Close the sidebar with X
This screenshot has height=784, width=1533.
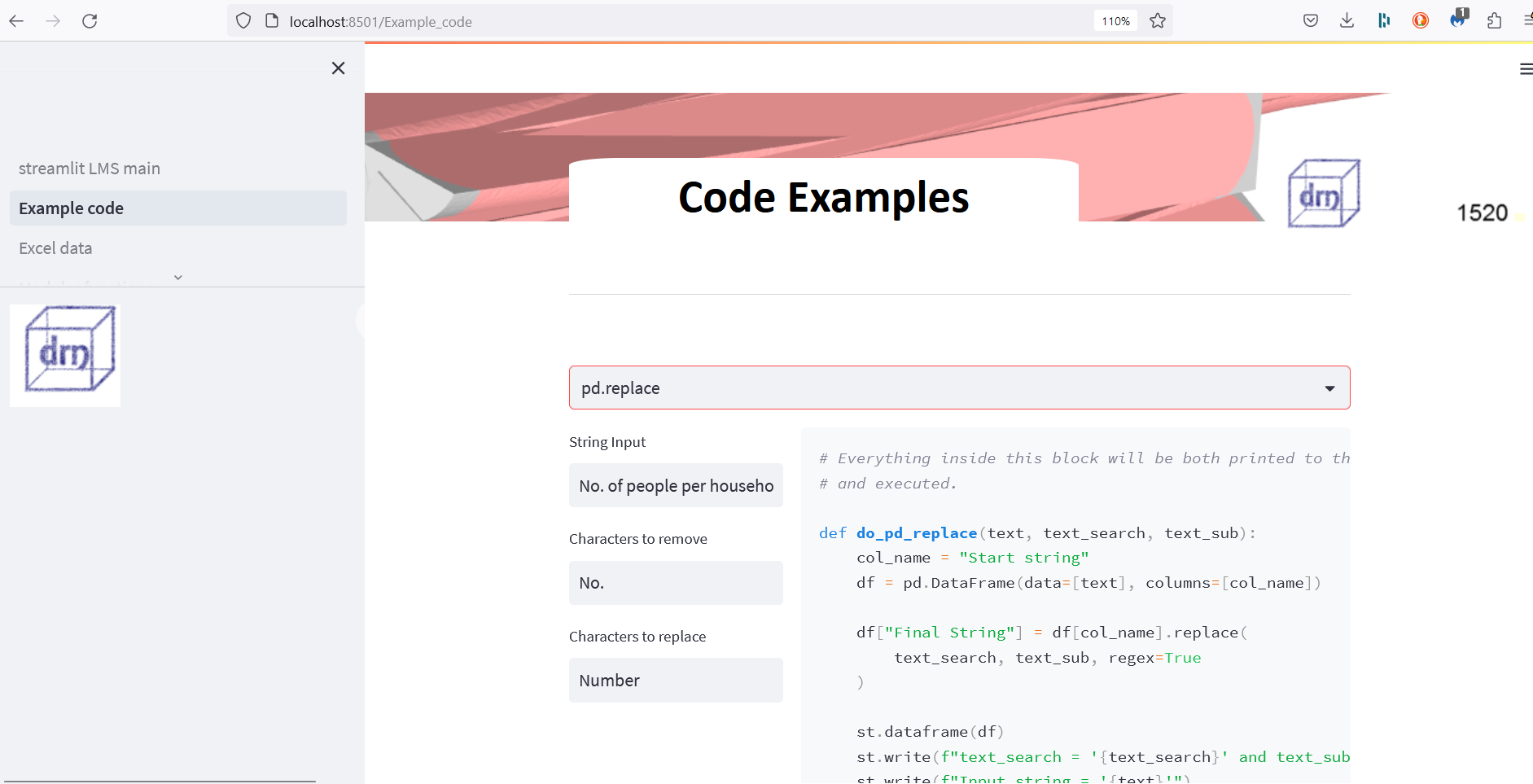(x=338, y=68)
